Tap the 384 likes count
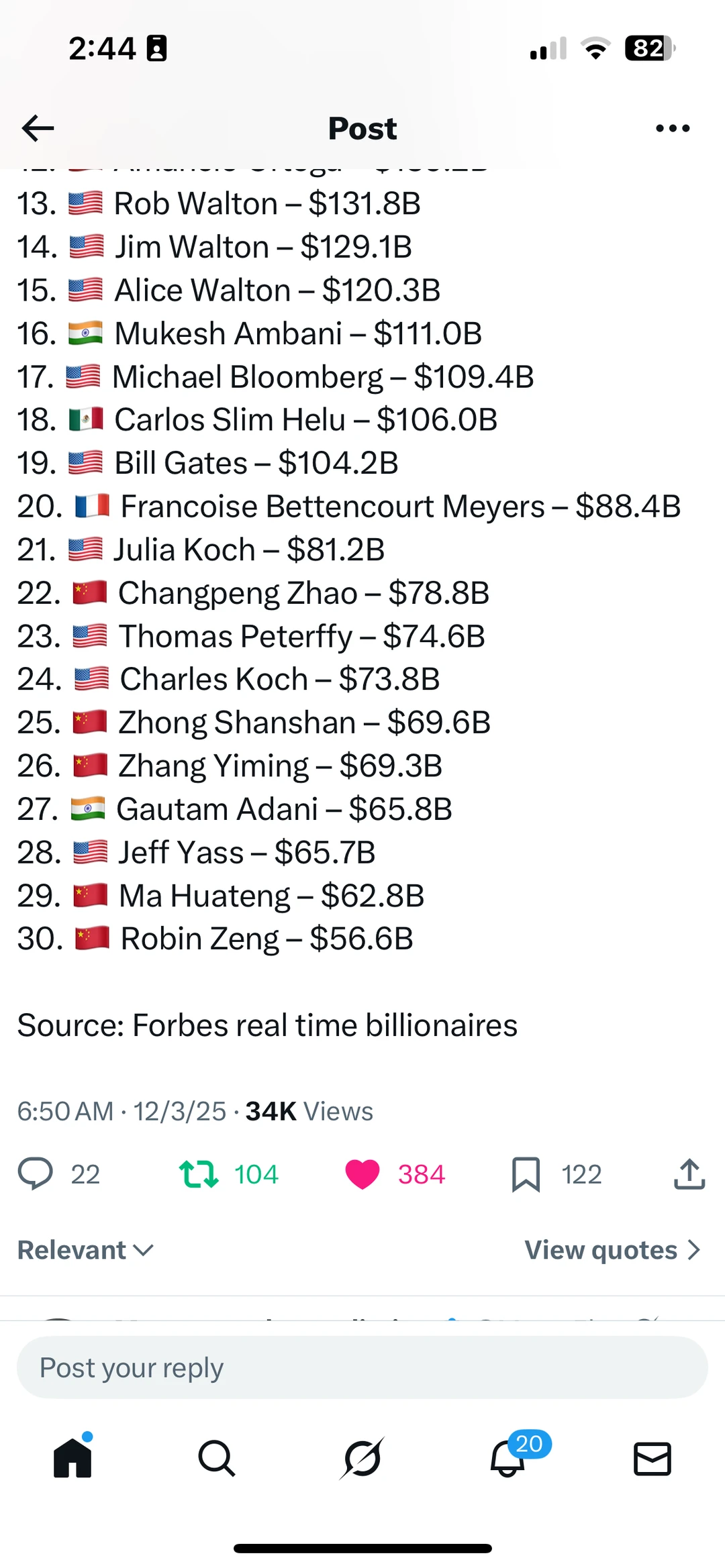Image resolution: width=725 pixels, height=1568 pixels. (x=422, y=1174)
